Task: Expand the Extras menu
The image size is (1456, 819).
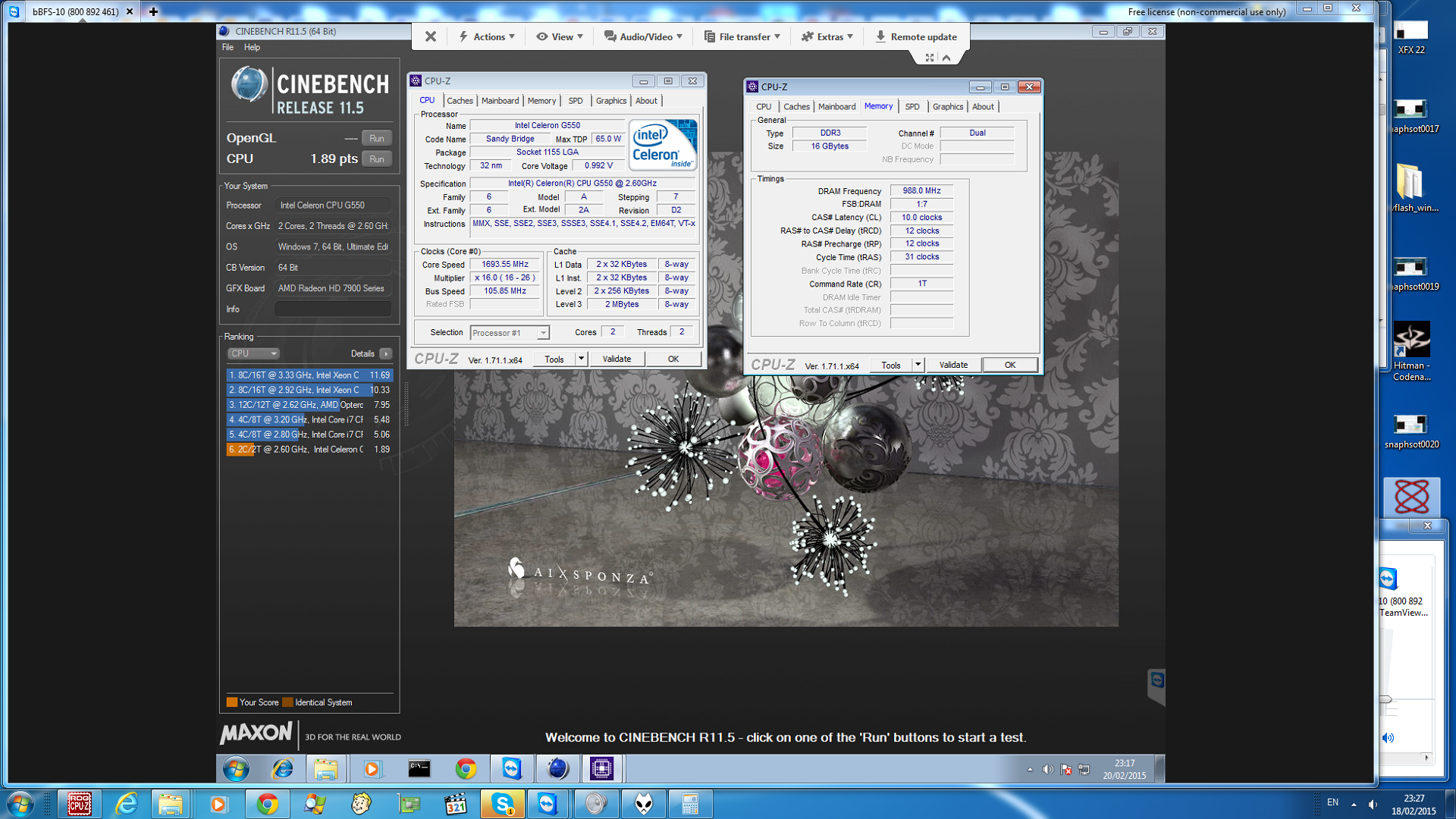Action: (x=827, y=36)
